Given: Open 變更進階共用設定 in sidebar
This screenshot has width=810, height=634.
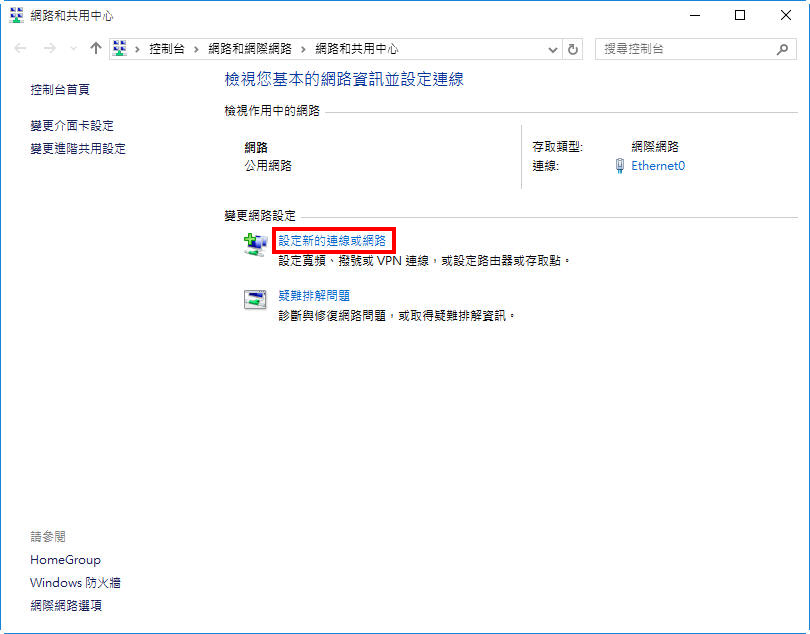Looking at the screenshot, I should click(x=78, y=148).
